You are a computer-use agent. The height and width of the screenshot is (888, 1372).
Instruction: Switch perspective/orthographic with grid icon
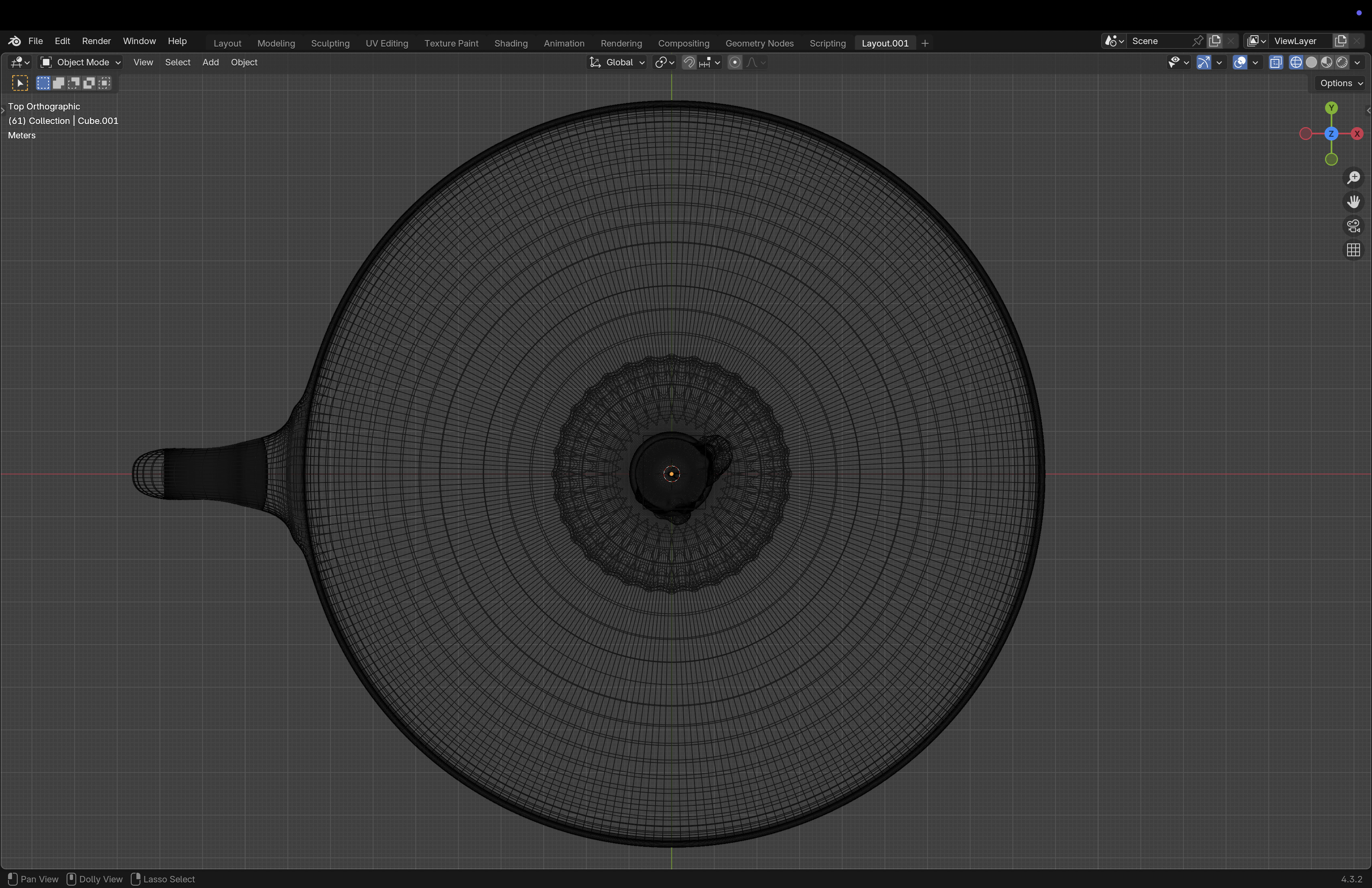coord(1353,250)
